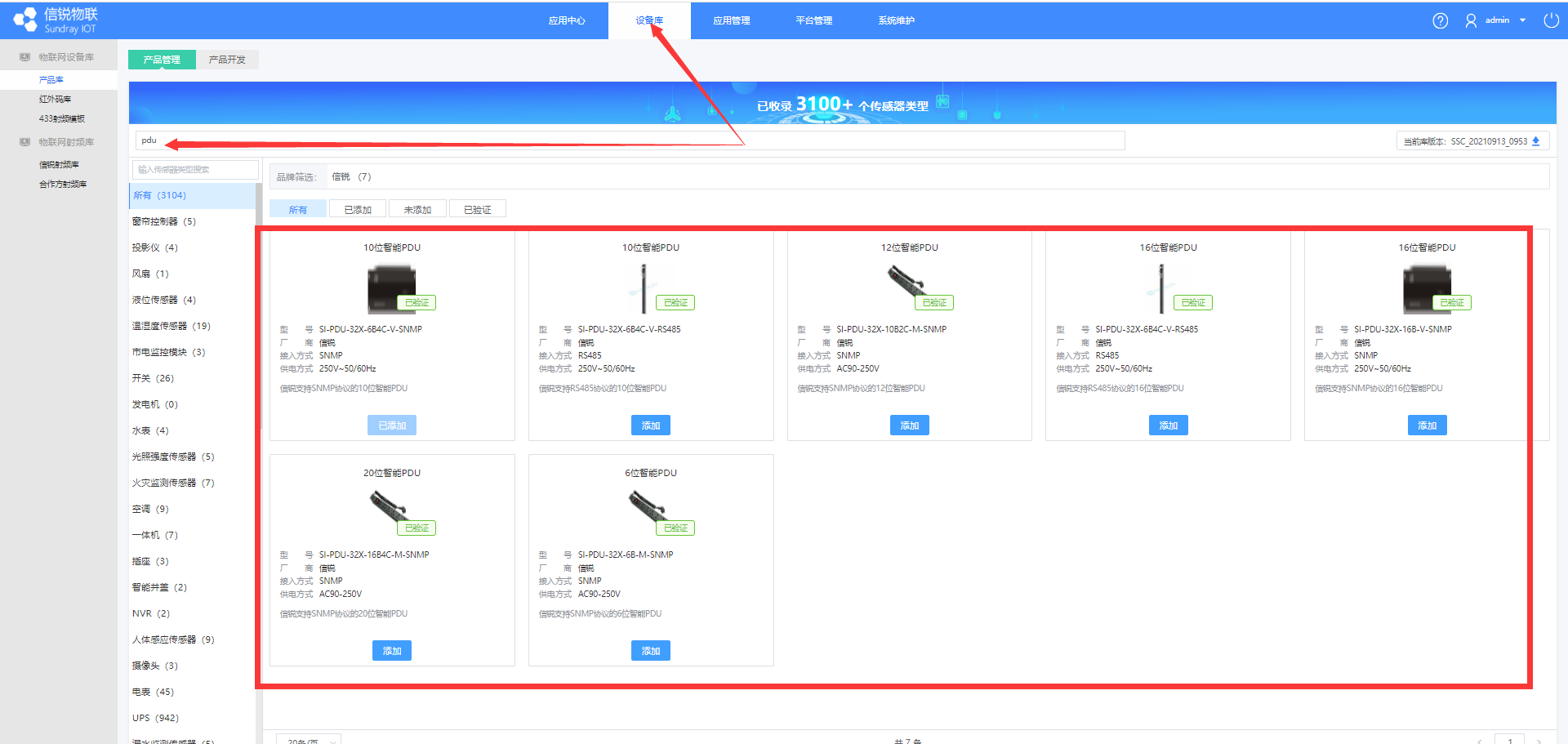Select the 空调 (9) category
Image resolution: width=1568 pixels, height=744 pixels.
(x=192, y=510)
